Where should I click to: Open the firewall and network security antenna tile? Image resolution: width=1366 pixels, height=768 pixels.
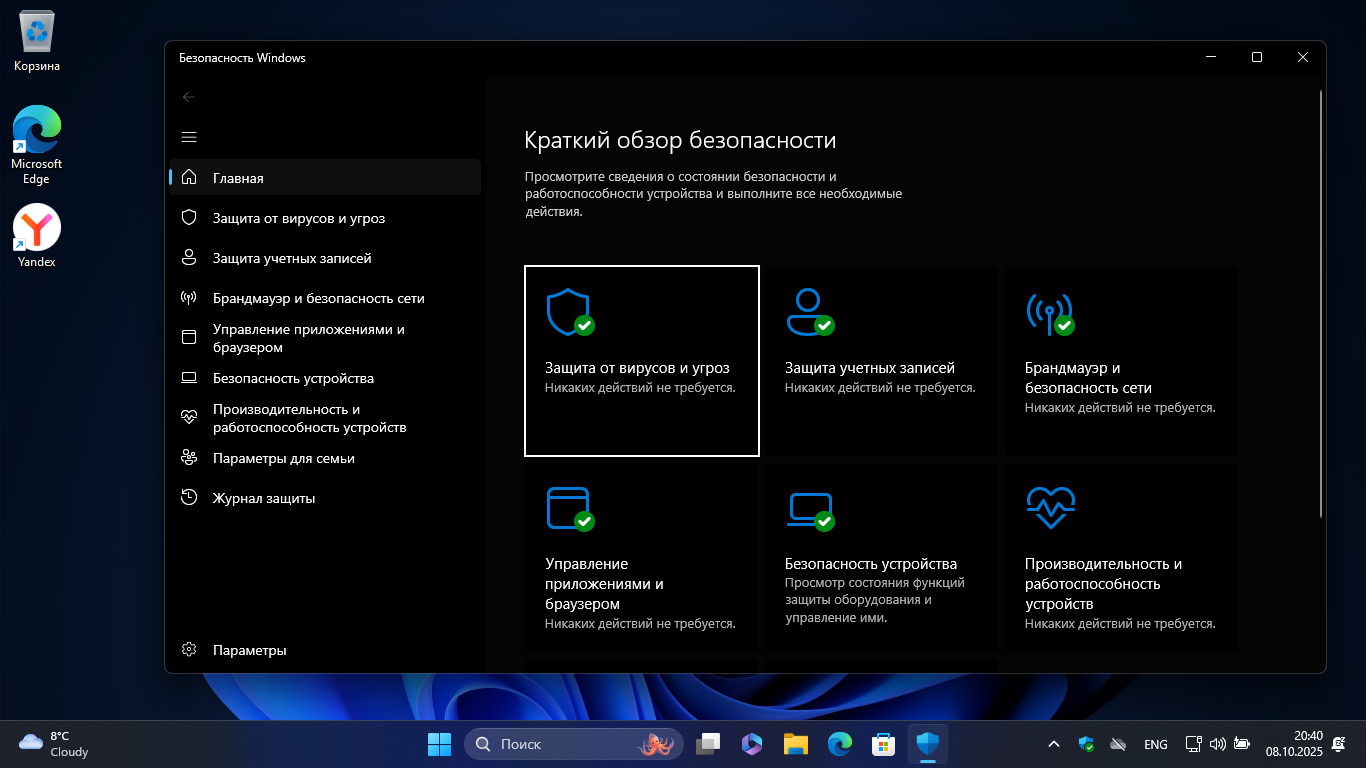click(x=1121, y=360)
